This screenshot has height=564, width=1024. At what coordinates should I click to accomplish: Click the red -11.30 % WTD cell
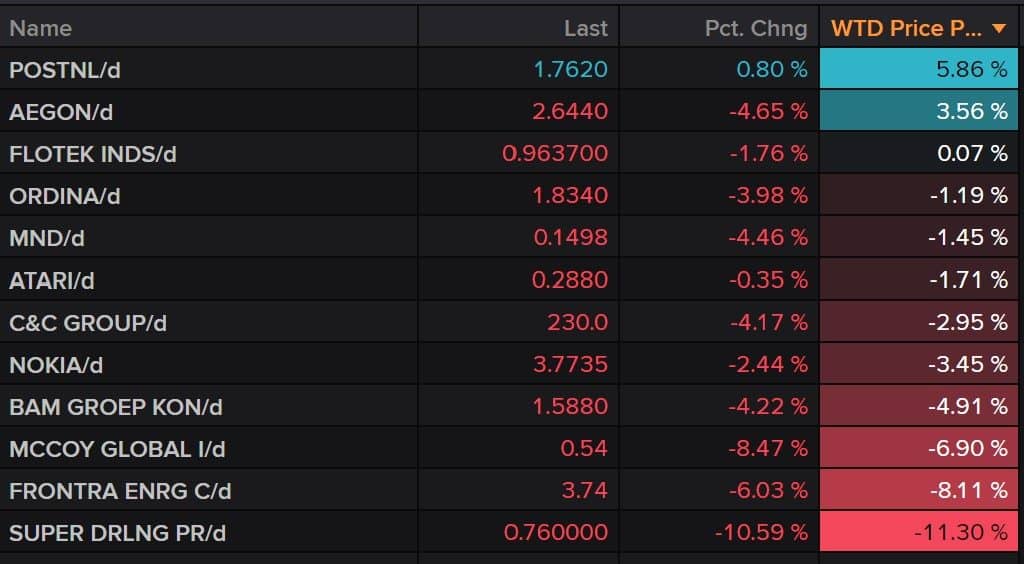[x=920, y=533]
